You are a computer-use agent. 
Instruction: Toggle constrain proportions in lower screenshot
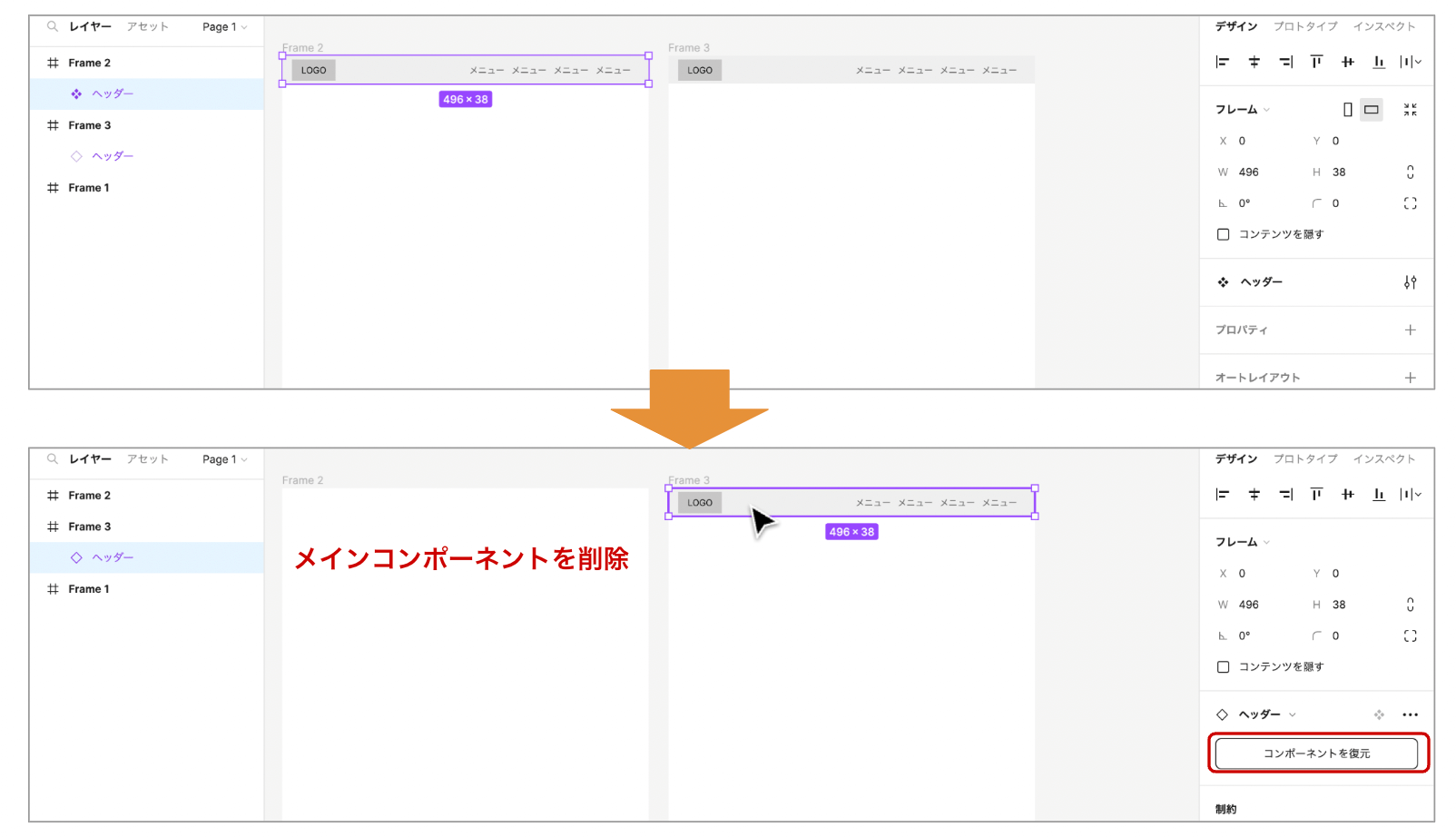click(x=1410, y=605)
